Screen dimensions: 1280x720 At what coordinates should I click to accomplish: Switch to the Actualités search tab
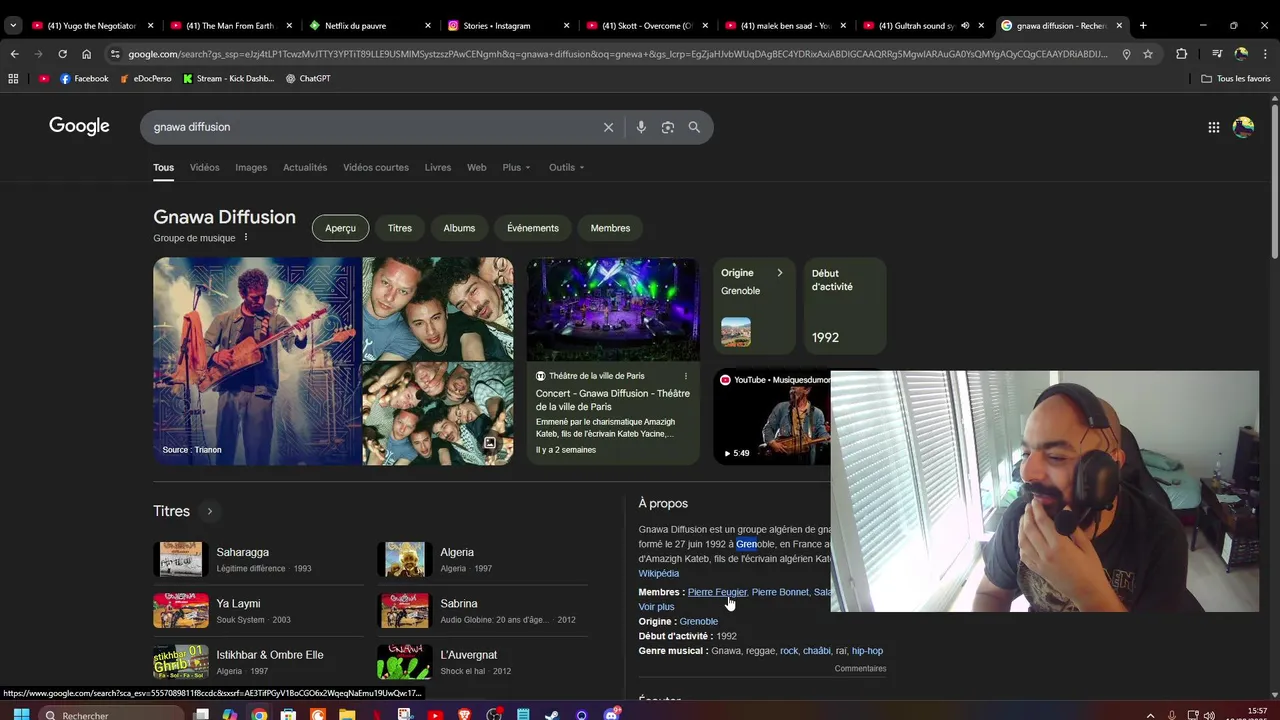(305, 167)
